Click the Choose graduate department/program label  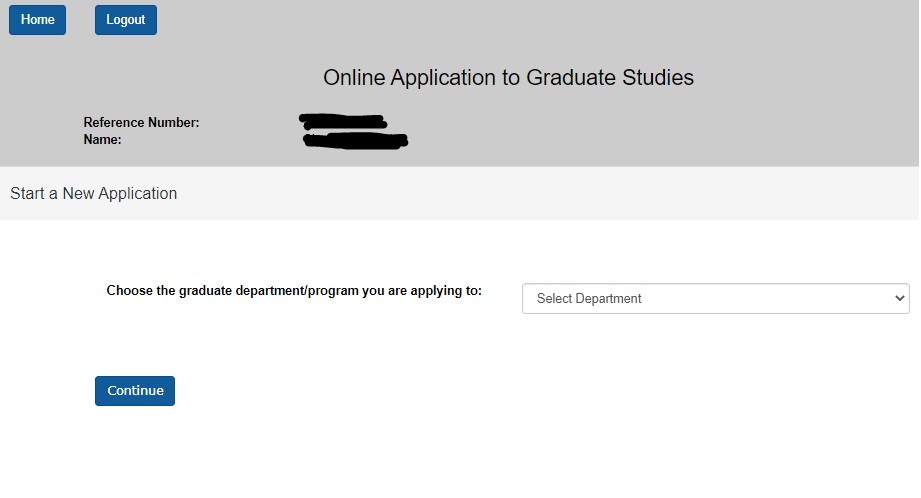click(294, 291)
